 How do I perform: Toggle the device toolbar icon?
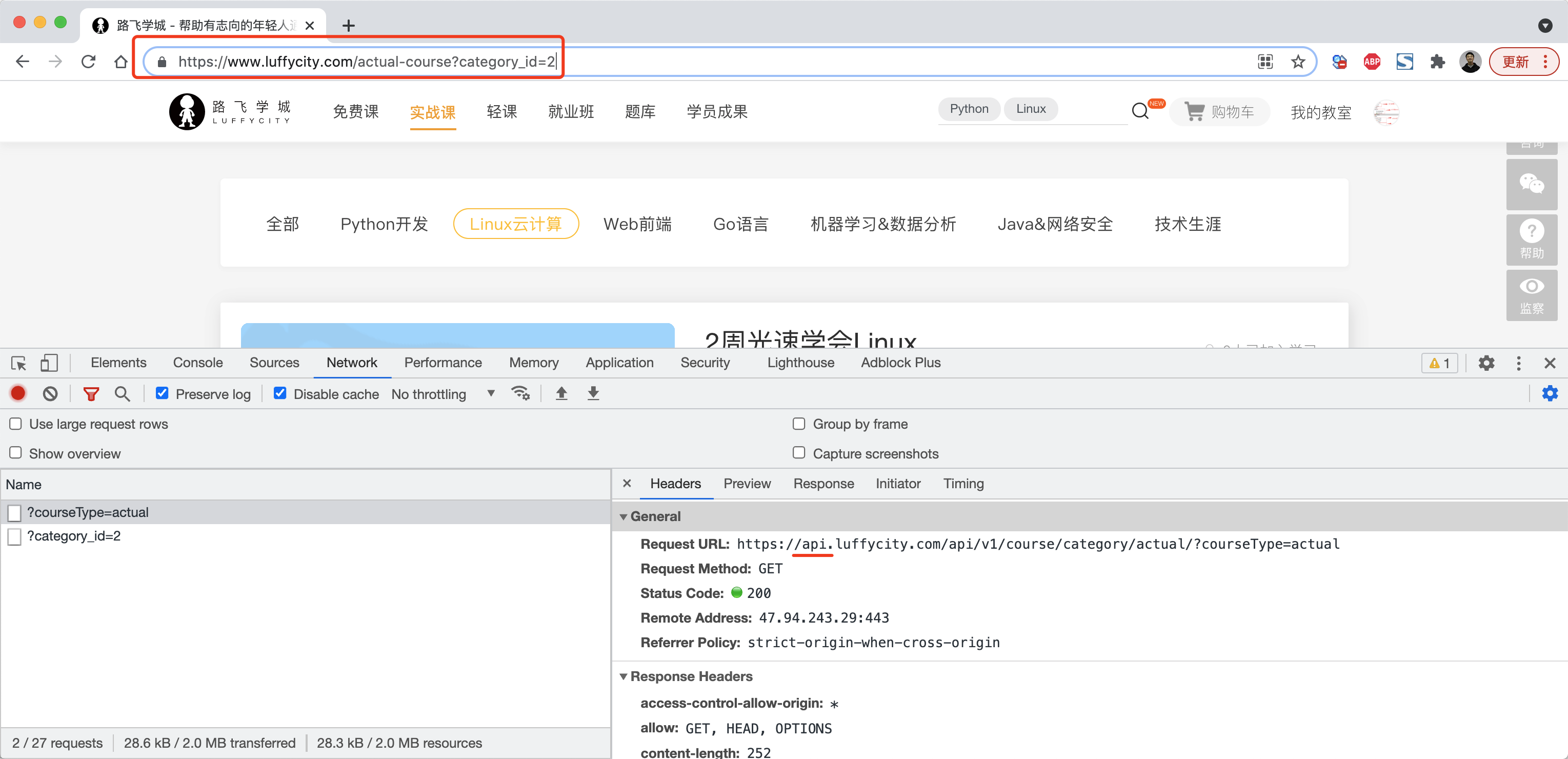[49, 363]
